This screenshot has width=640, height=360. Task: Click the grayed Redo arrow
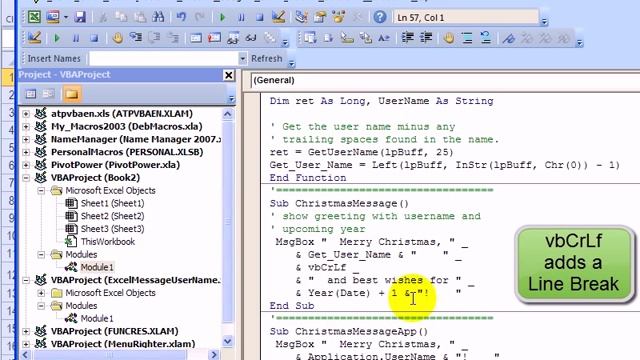(200, 17)
